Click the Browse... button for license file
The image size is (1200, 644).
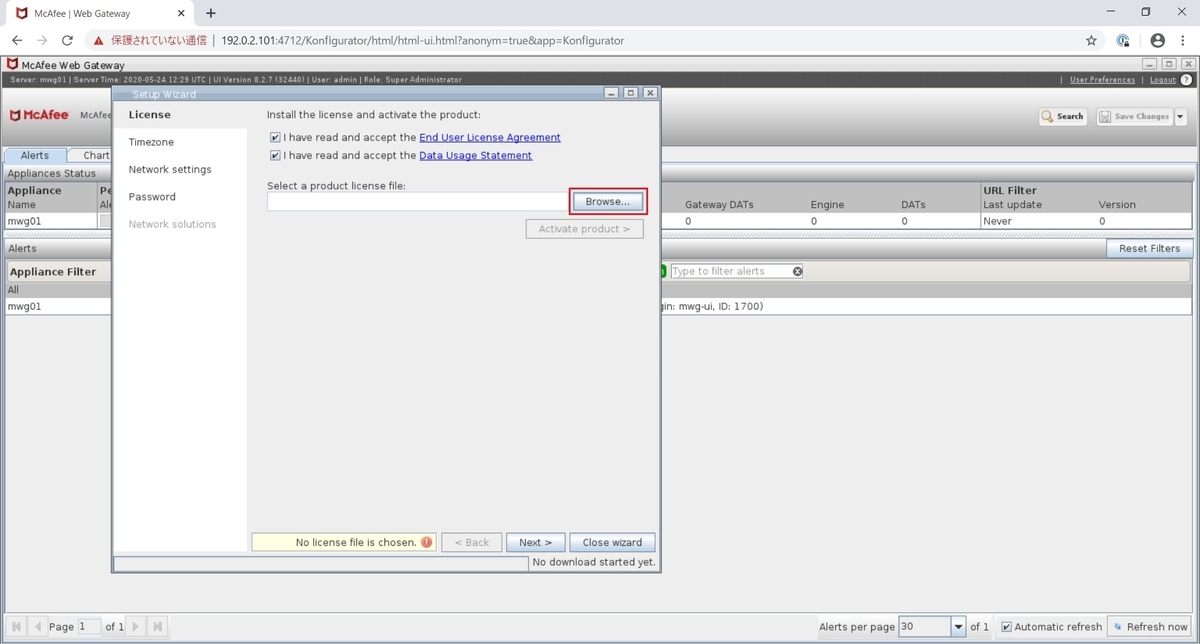608,201
